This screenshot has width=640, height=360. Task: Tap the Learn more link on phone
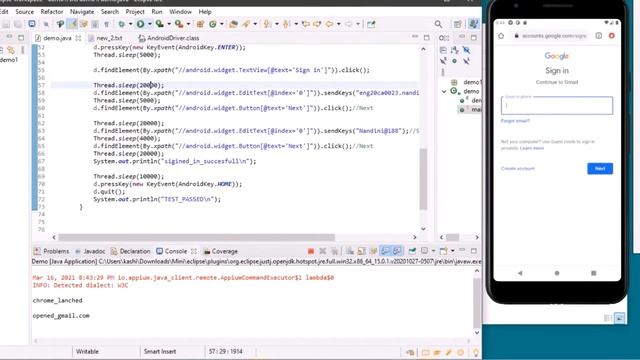coord(532,148)
